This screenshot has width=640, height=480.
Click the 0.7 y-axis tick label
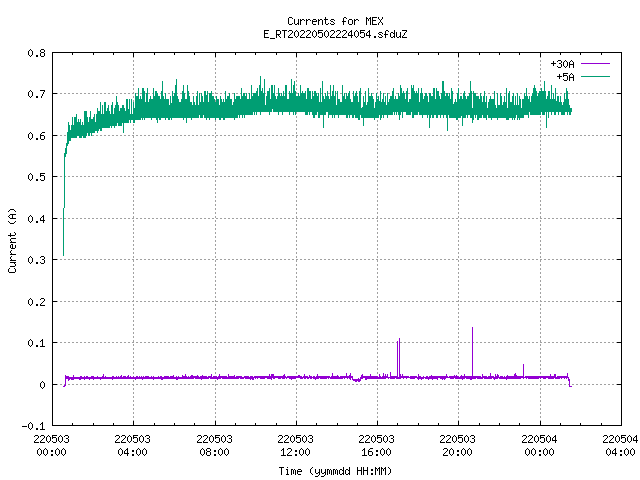(x=36, y=94)
